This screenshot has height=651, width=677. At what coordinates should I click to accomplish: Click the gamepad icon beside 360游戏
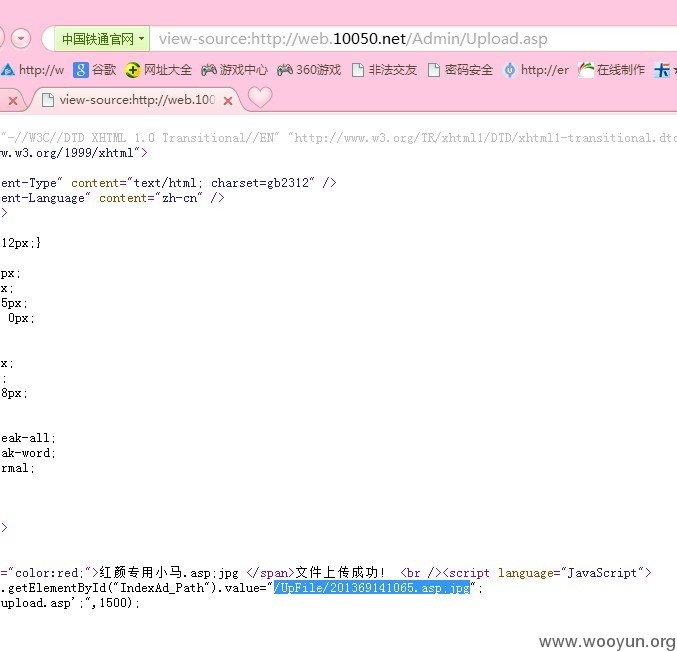pos(285,70)
